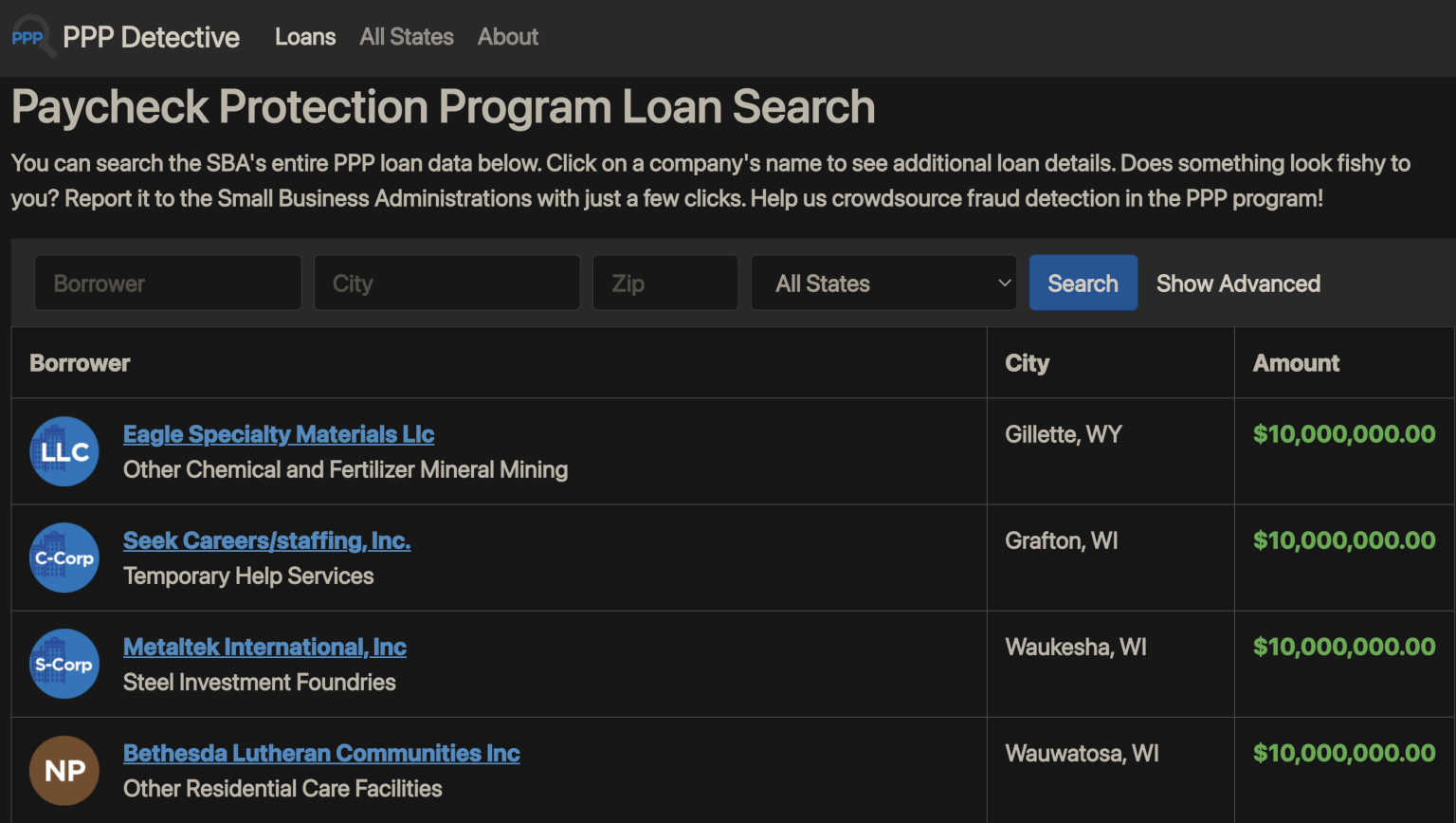Click the Amount column header
The image size is (1456, 823).
coord(1296,363)
